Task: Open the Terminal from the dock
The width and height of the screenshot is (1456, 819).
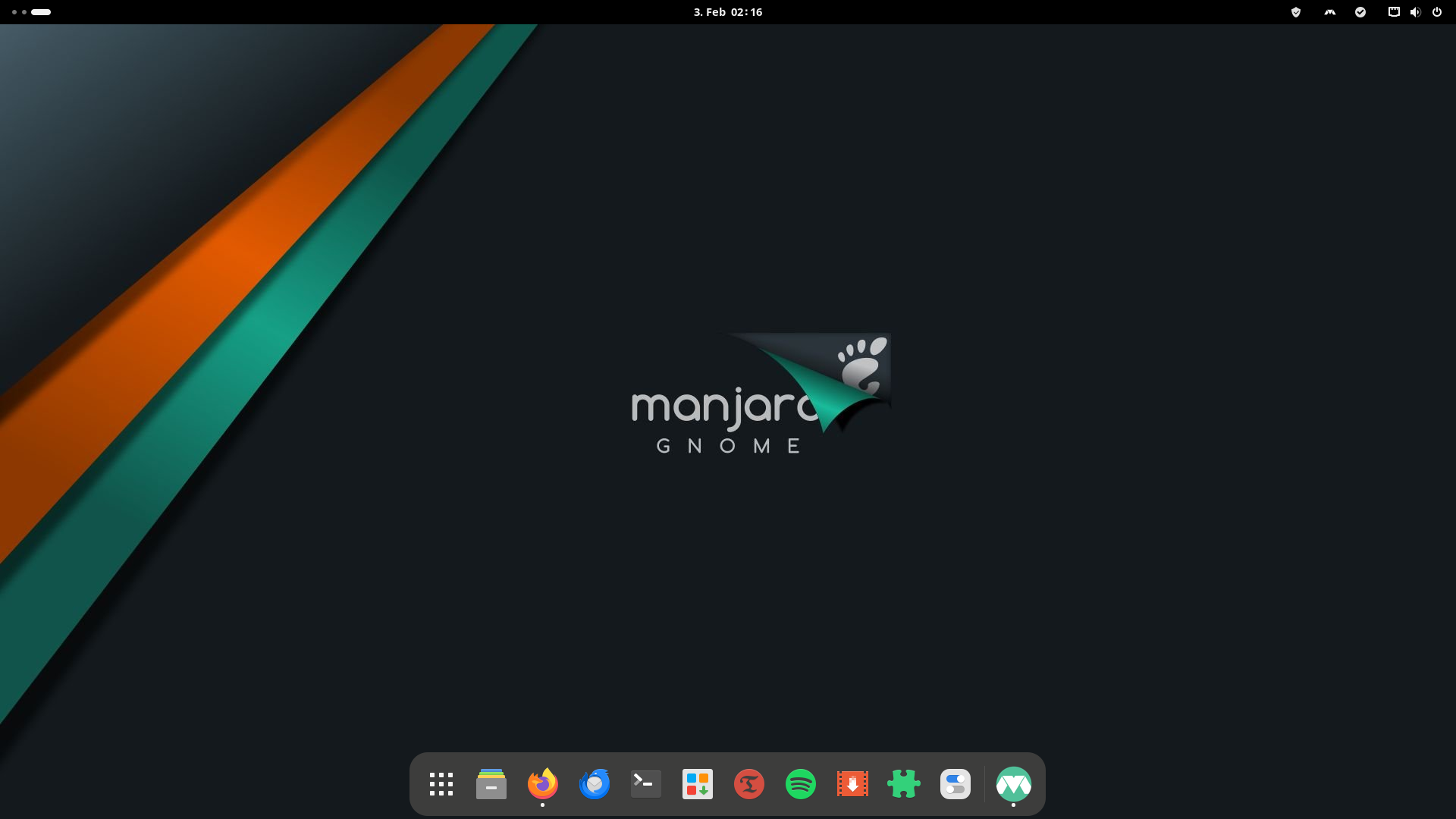Action: pyautogui.click(x=646, y=784)
